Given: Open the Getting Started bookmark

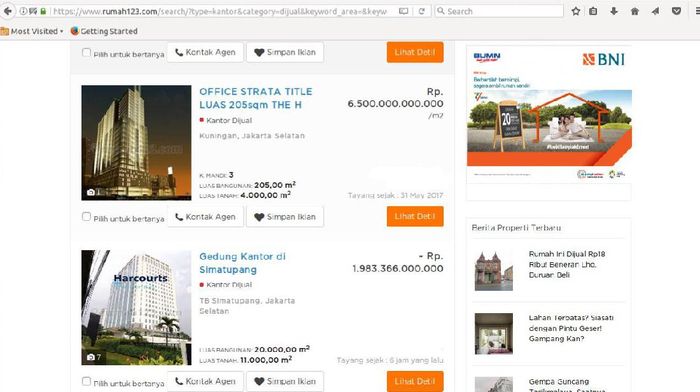Looking at the screenshot, I should pos(104,31).
